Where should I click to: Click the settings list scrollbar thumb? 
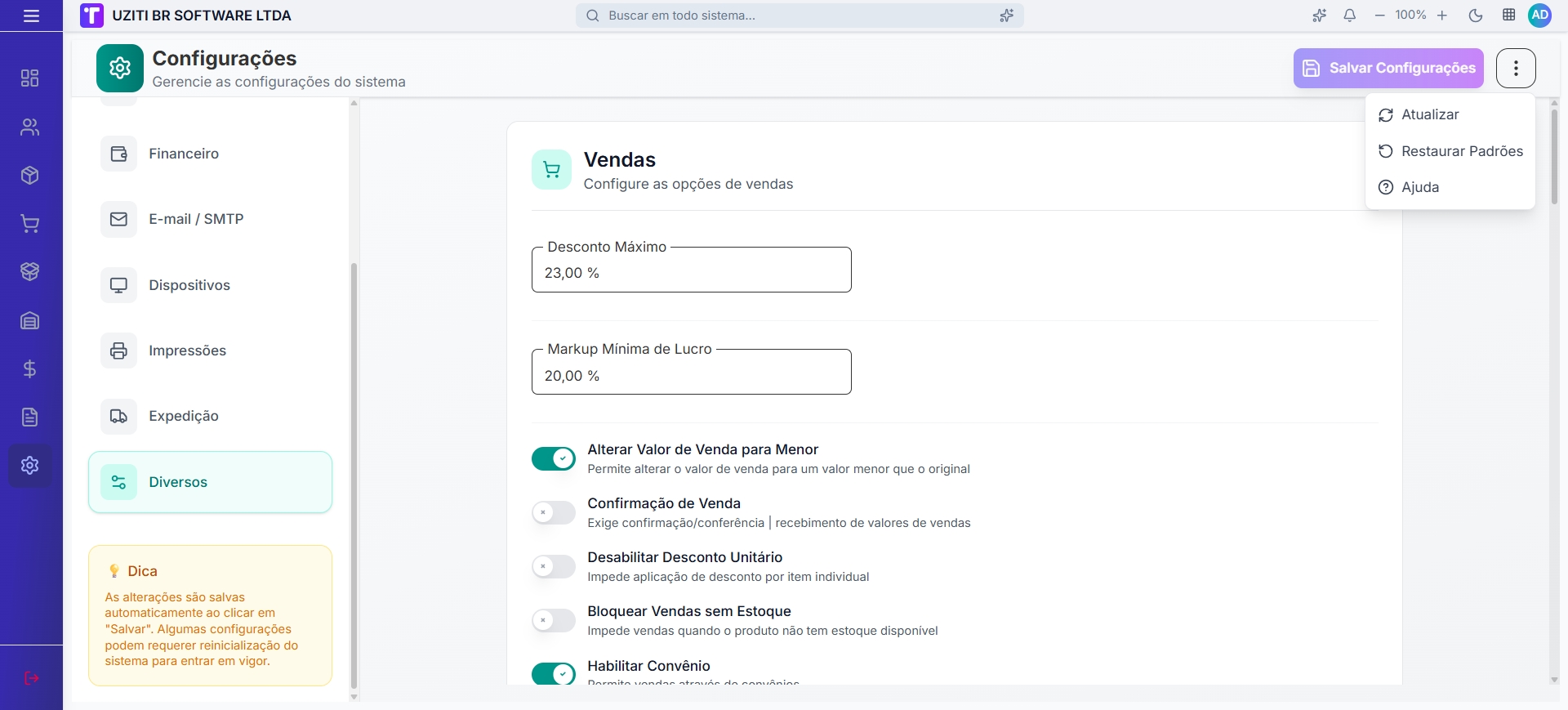click(354, 476)
